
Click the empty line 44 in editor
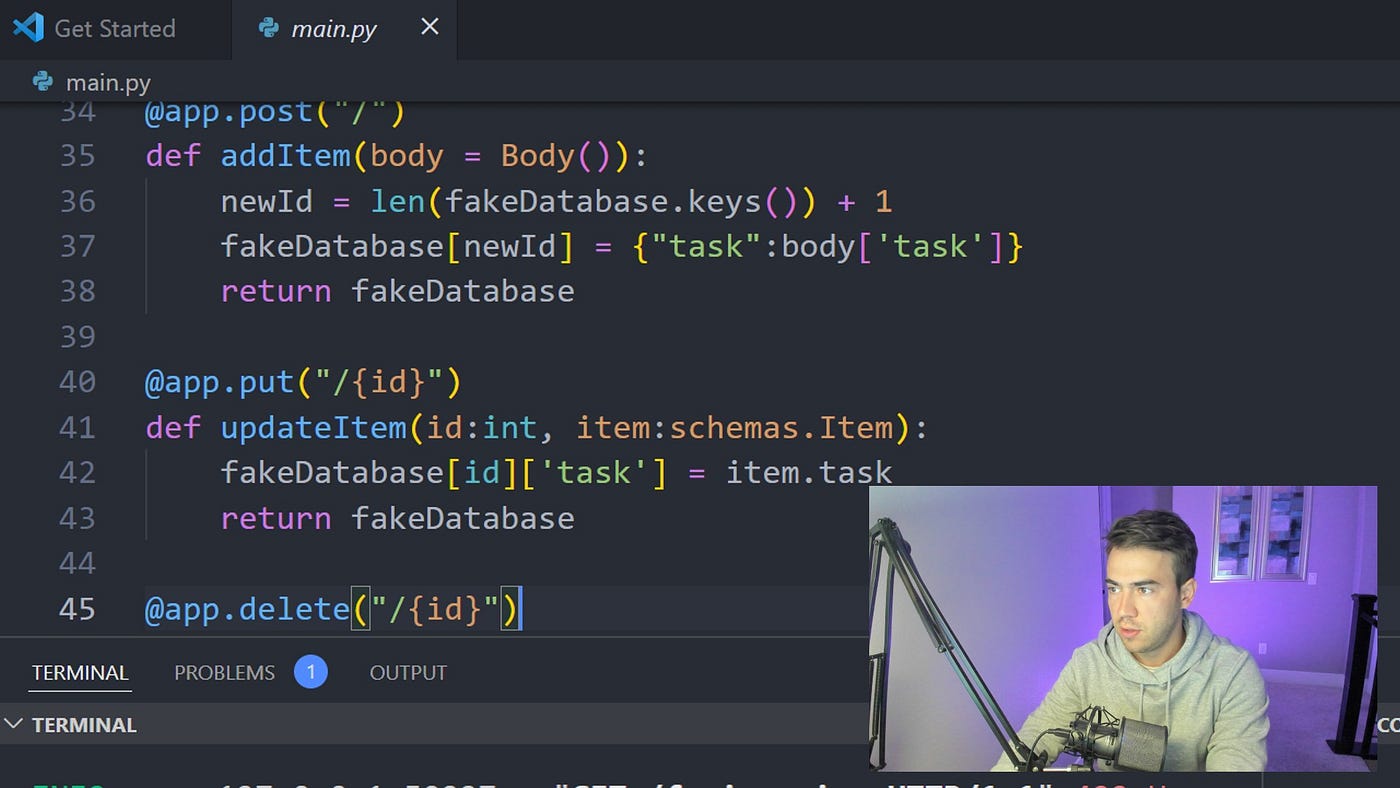click(500, 564)
